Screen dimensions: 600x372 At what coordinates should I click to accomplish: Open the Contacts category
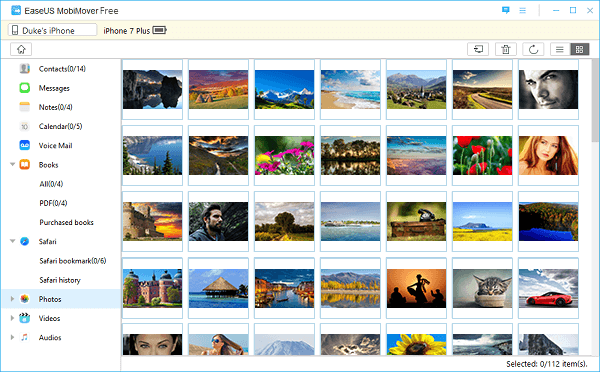(61, 69)
